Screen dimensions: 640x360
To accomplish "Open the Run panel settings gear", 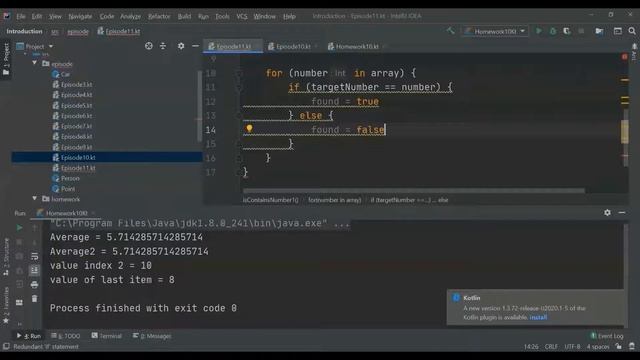I will pos(607,213).
